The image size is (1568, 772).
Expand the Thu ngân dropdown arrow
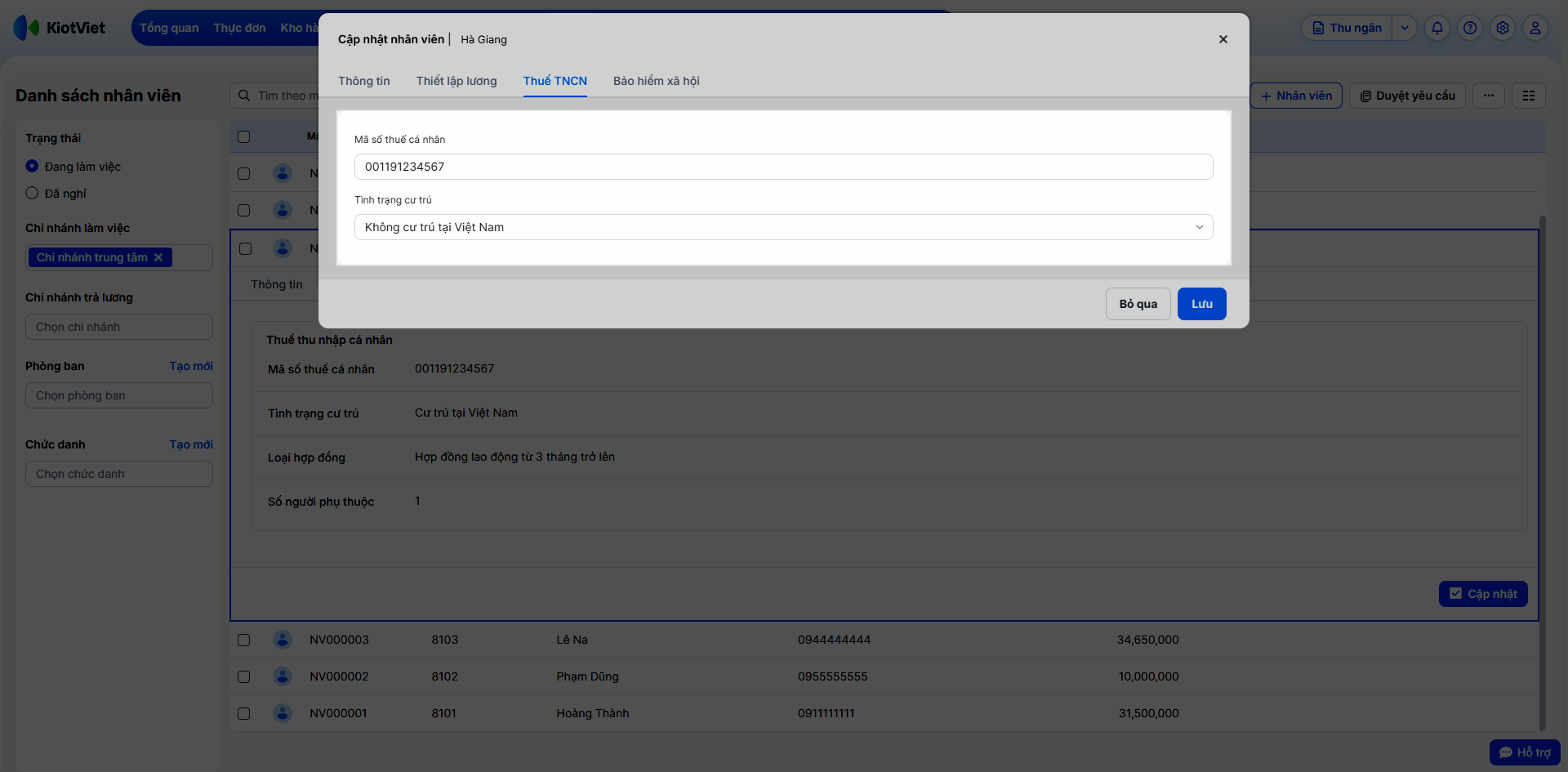(x=1405, y=28)
